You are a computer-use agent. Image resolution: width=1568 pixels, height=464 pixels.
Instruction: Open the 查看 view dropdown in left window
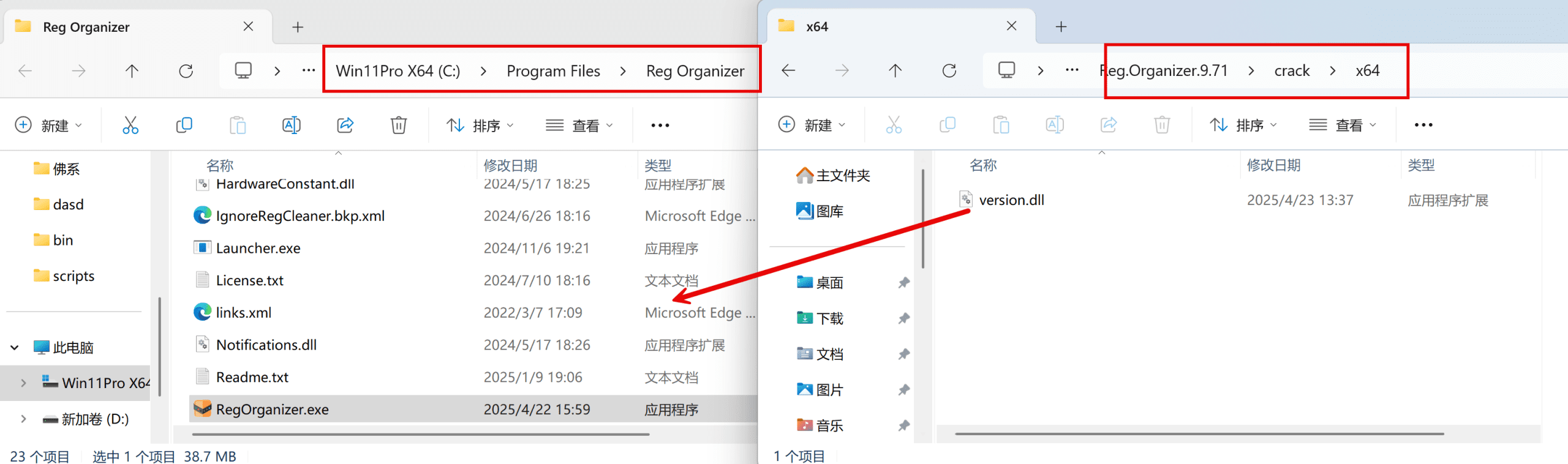[579, 125]
